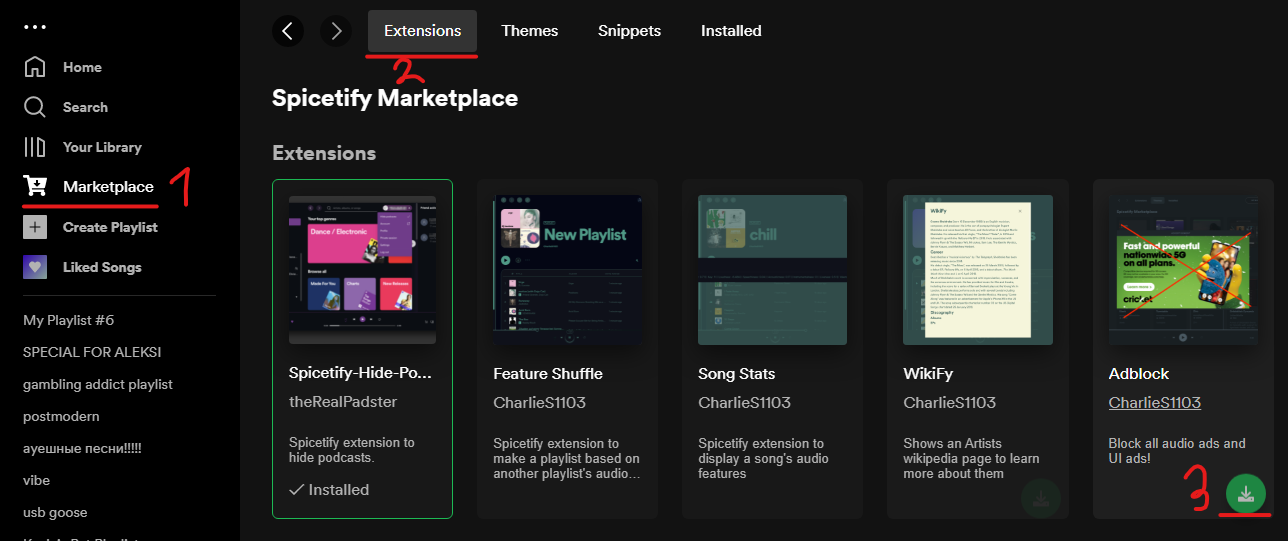Click 'Block all audio ads and UI ads!' text
Image resolution: width=1288 pixels, height=541 pixels.
click(1177, 450)
